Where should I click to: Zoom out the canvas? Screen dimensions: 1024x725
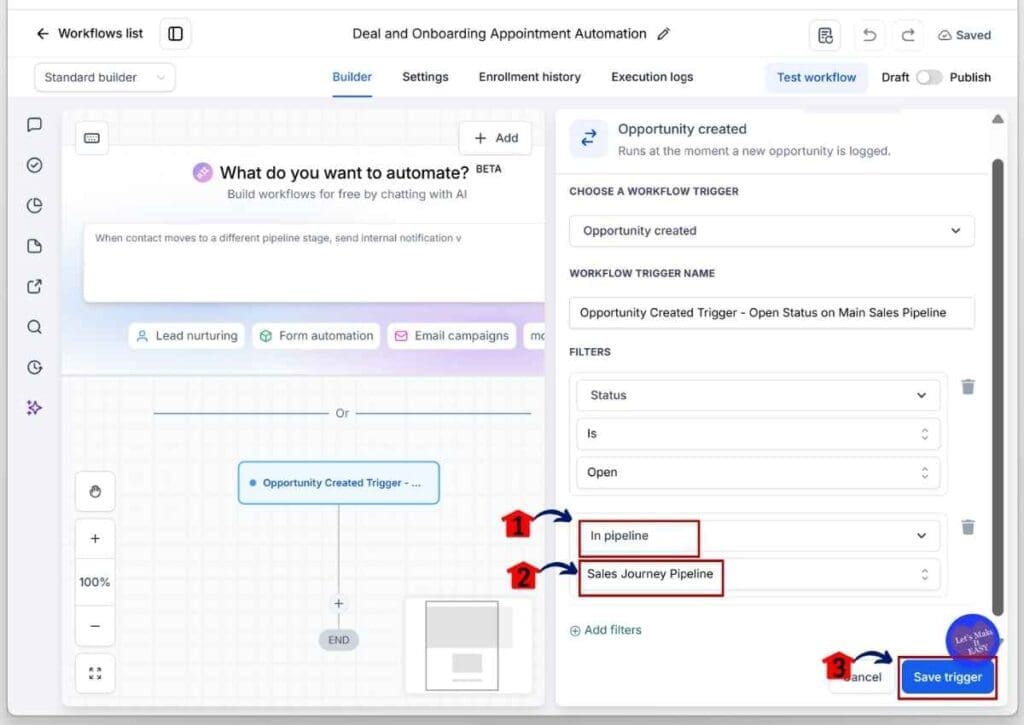[95, 626]
